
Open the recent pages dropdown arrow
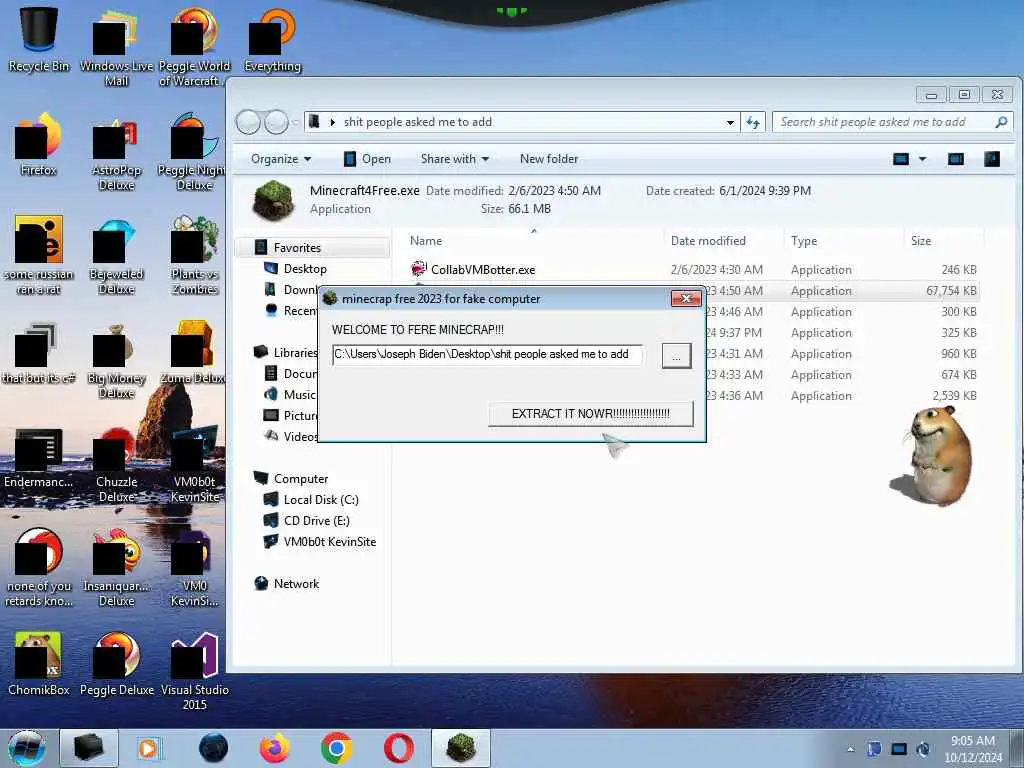click(x=295, y=122)
